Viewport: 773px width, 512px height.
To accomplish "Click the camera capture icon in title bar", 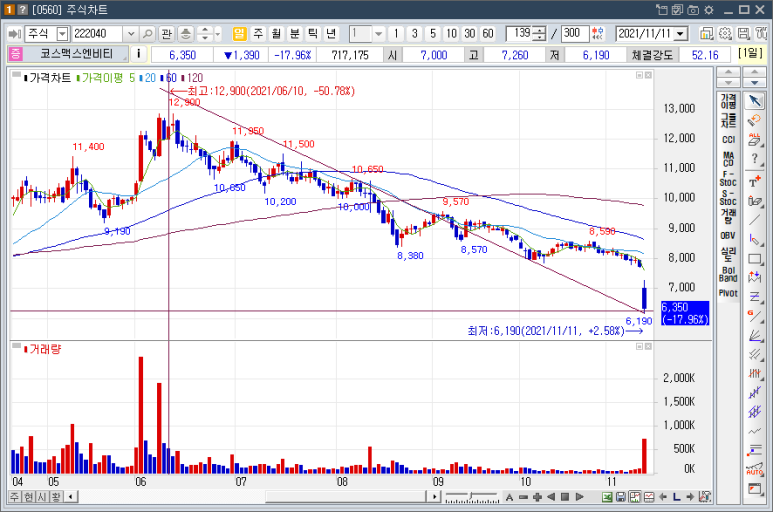I will tap(693, 9).
